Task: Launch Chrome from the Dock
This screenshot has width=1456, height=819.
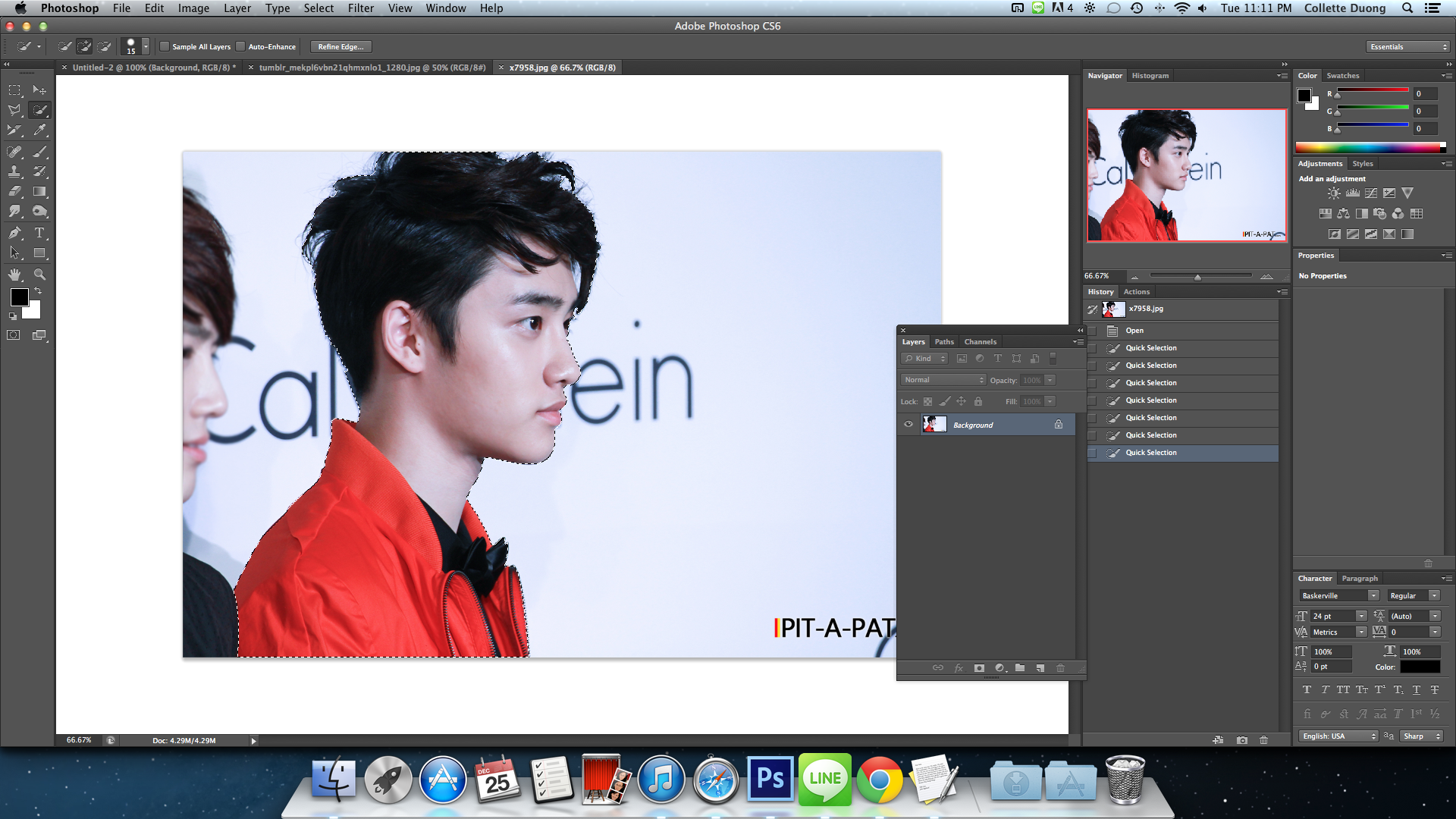Action: pos(879,780)
